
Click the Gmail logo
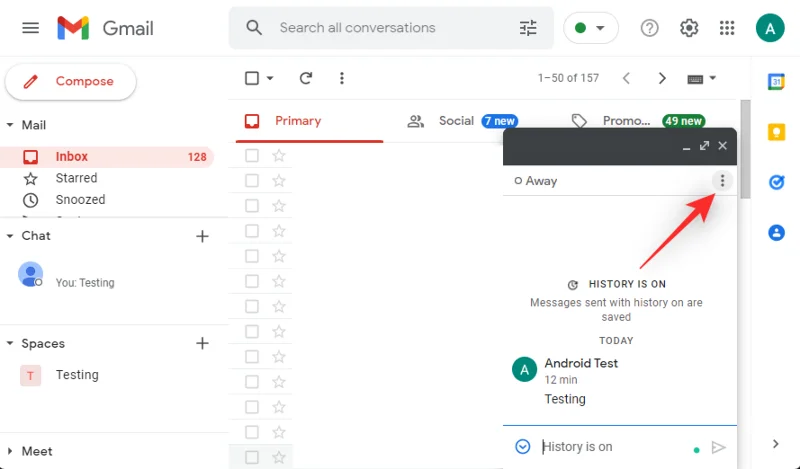tap(105, 28)
